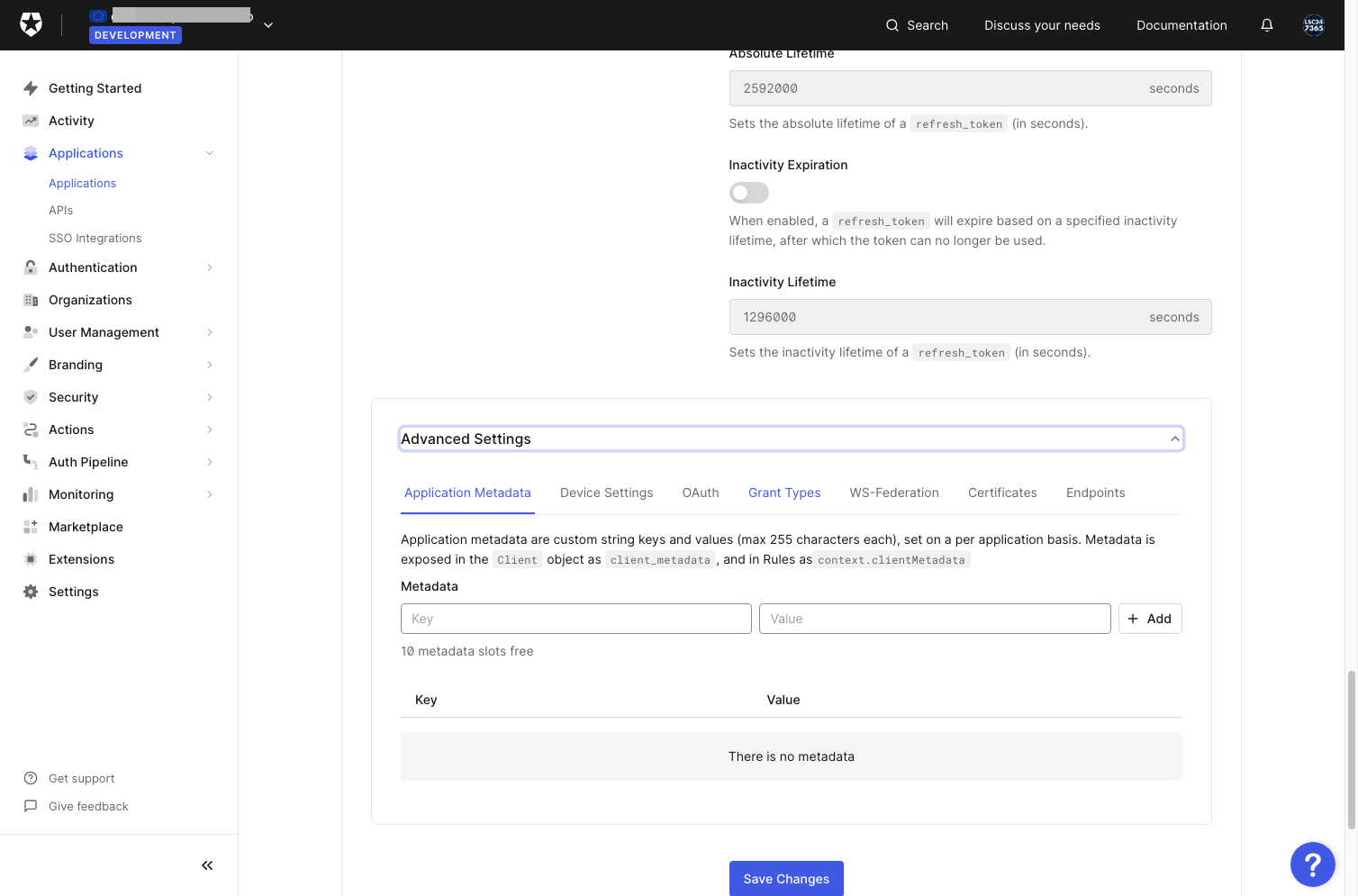Switch to the Device Settings tab
The width and height of the screenshot is (1358, 896).
(x=607, y=493)
